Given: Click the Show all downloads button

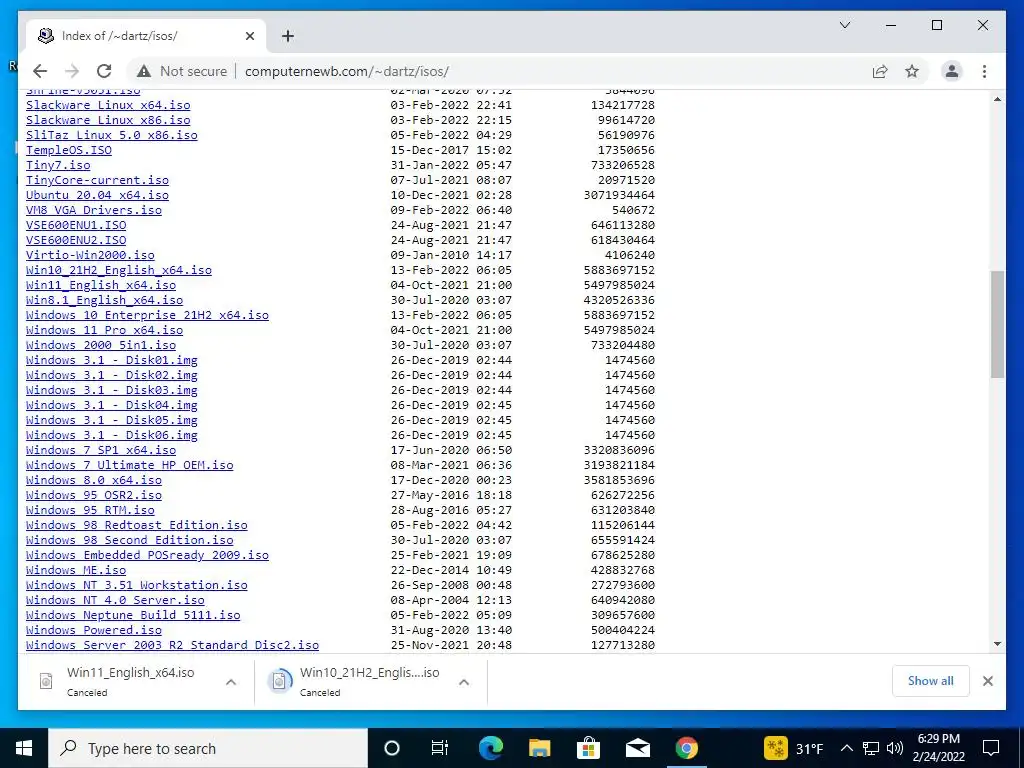Looking at the screenshot, I should 931,680.
